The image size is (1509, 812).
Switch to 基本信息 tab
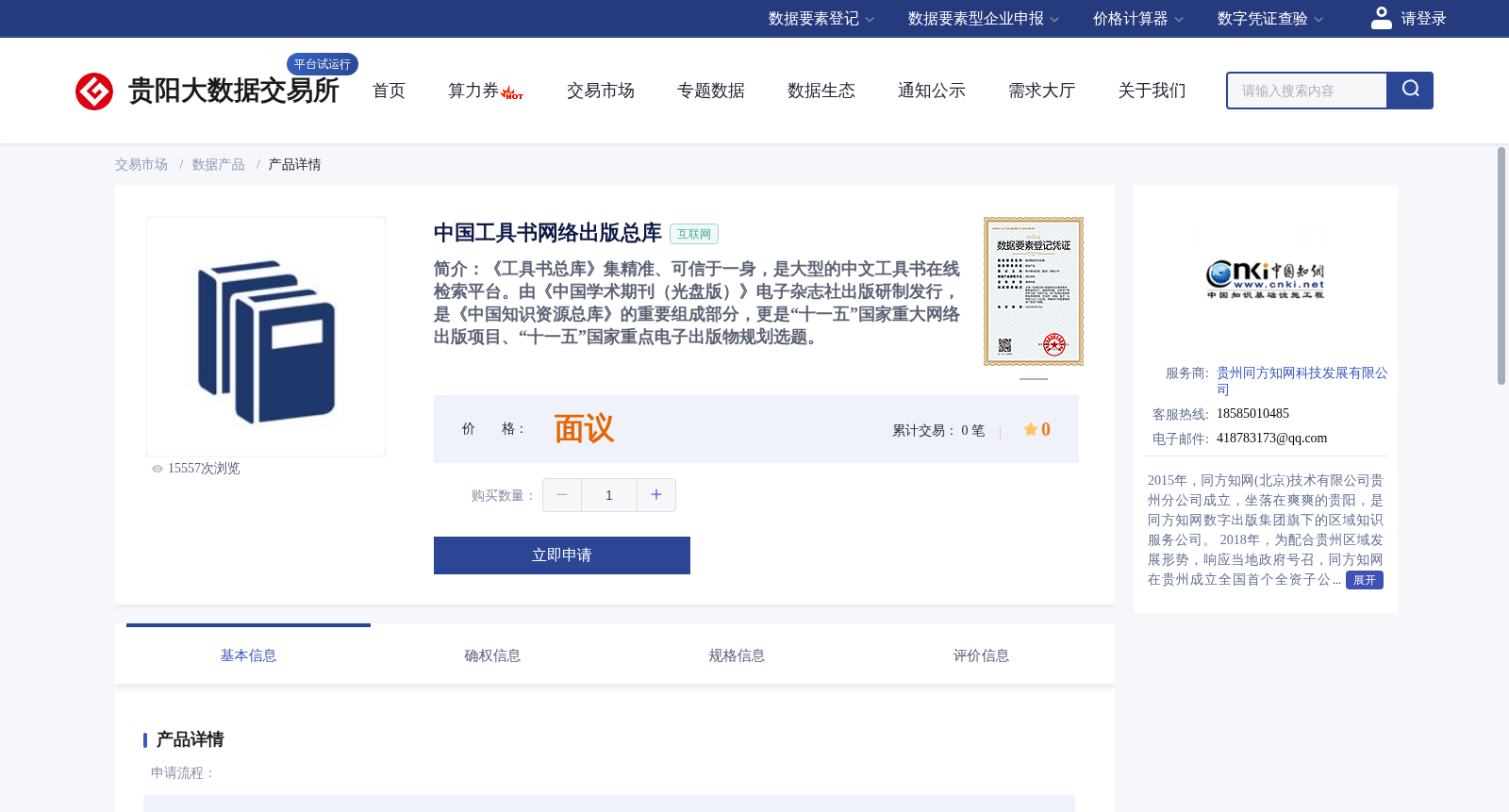[248, 655]
